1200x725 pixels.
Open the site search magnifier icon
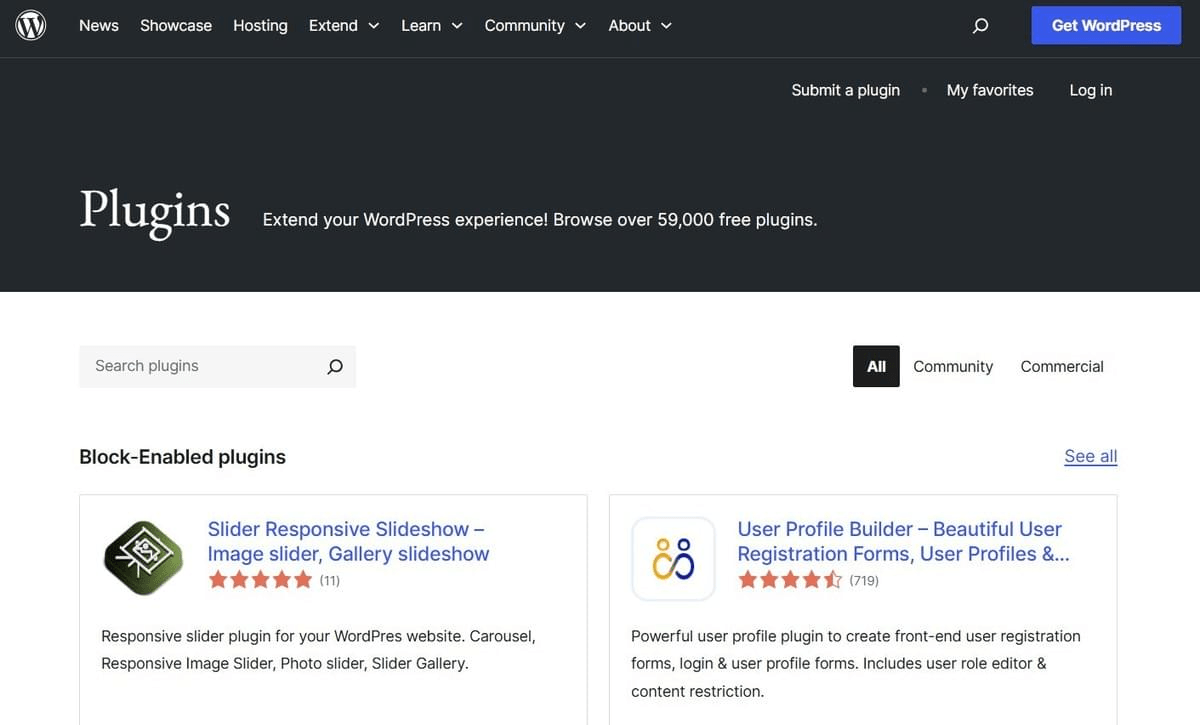[980, 26]
